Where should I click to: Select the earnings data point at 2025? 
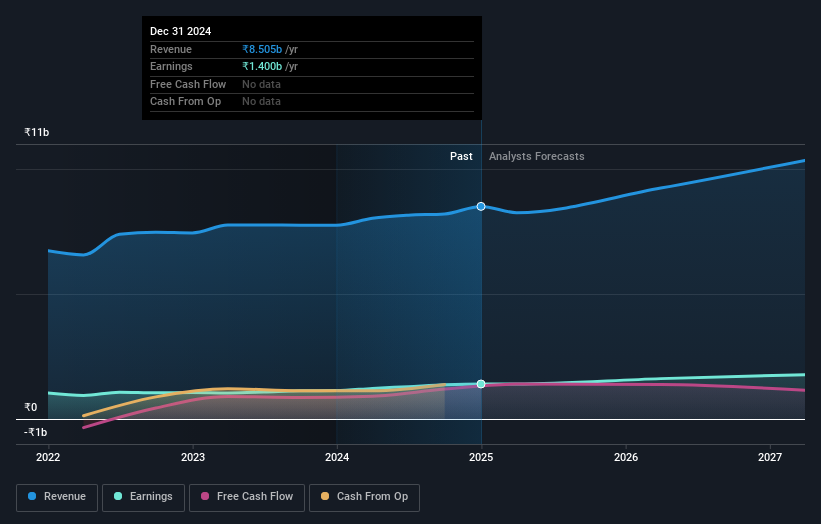pos(481,384)
